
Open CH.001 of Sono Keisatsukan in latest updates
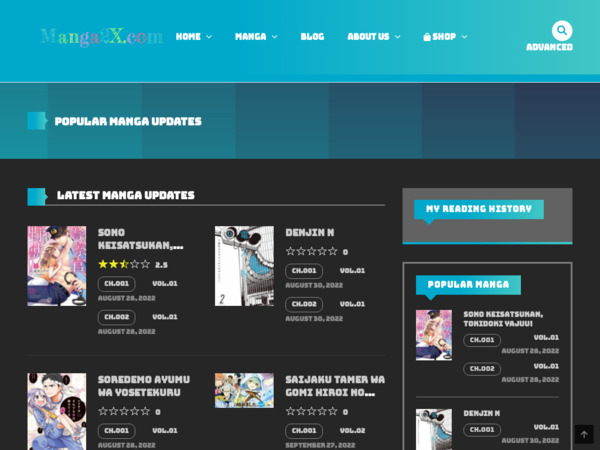point(117,284)
